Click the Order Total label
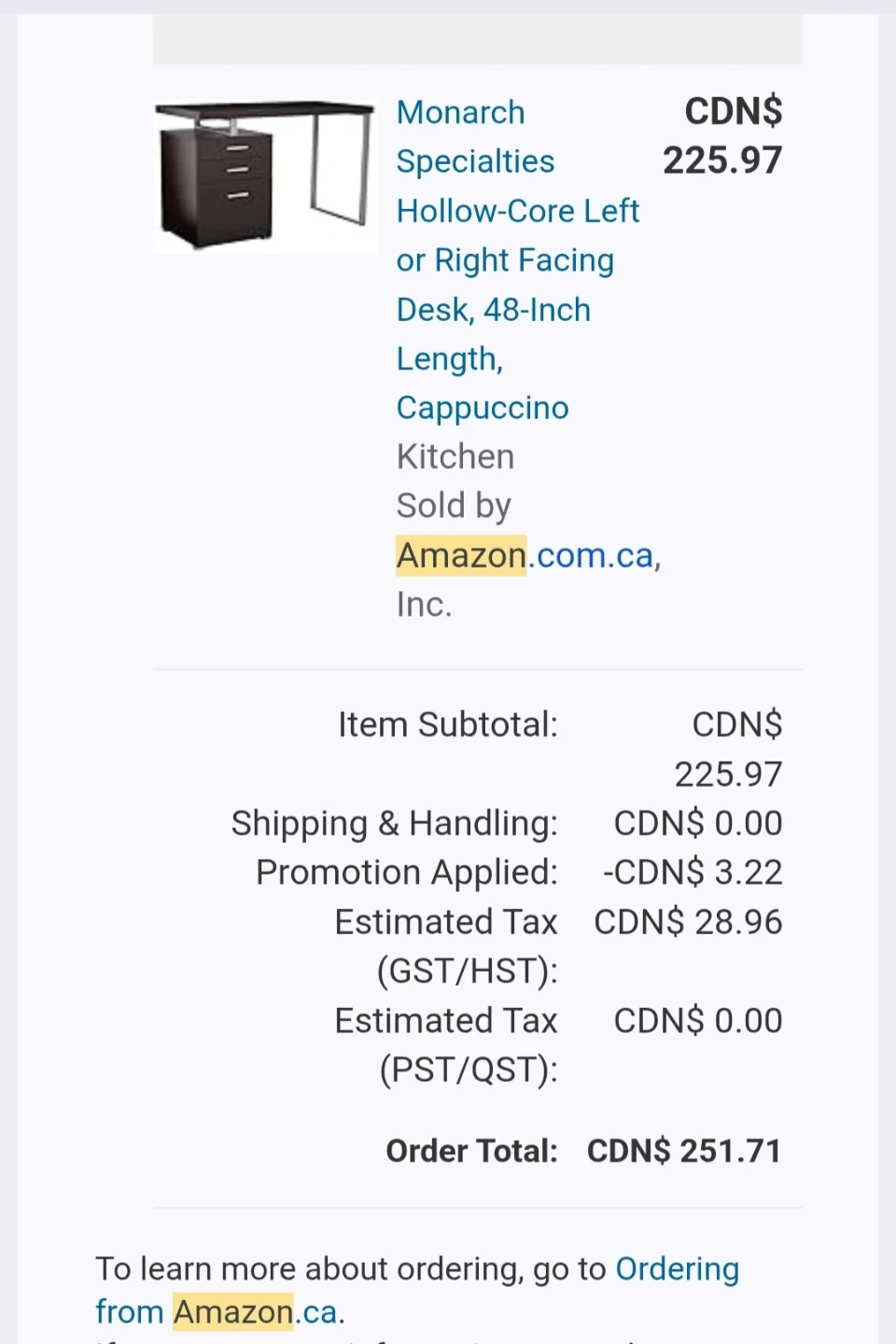This screenshot has height=1344, width=896. click(x=471, y=1151)
